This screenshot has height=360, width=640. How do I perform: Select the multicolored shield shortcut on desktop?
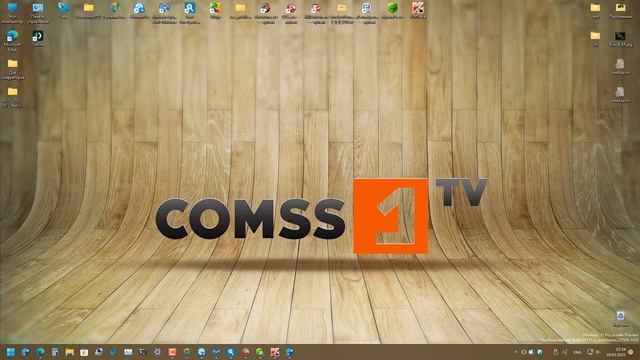pos(114,8)
